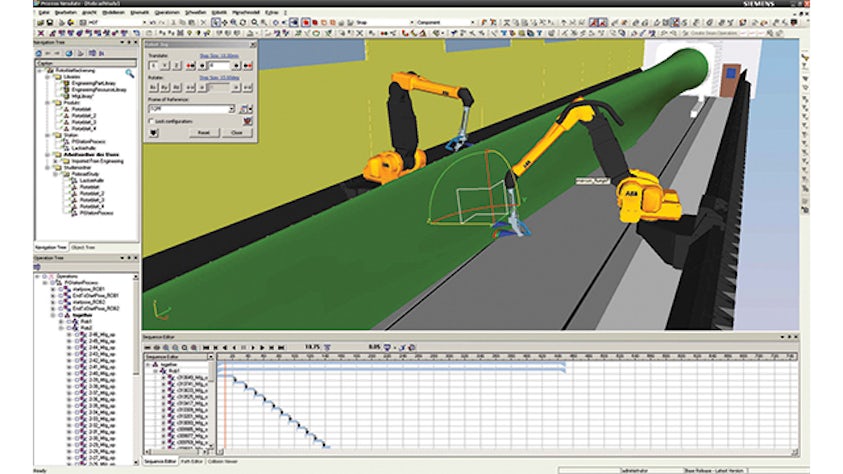Expand startpose_ROB1 in Operation Tree
This screenshot has height=474, width=843.
[x=53, y=289]
